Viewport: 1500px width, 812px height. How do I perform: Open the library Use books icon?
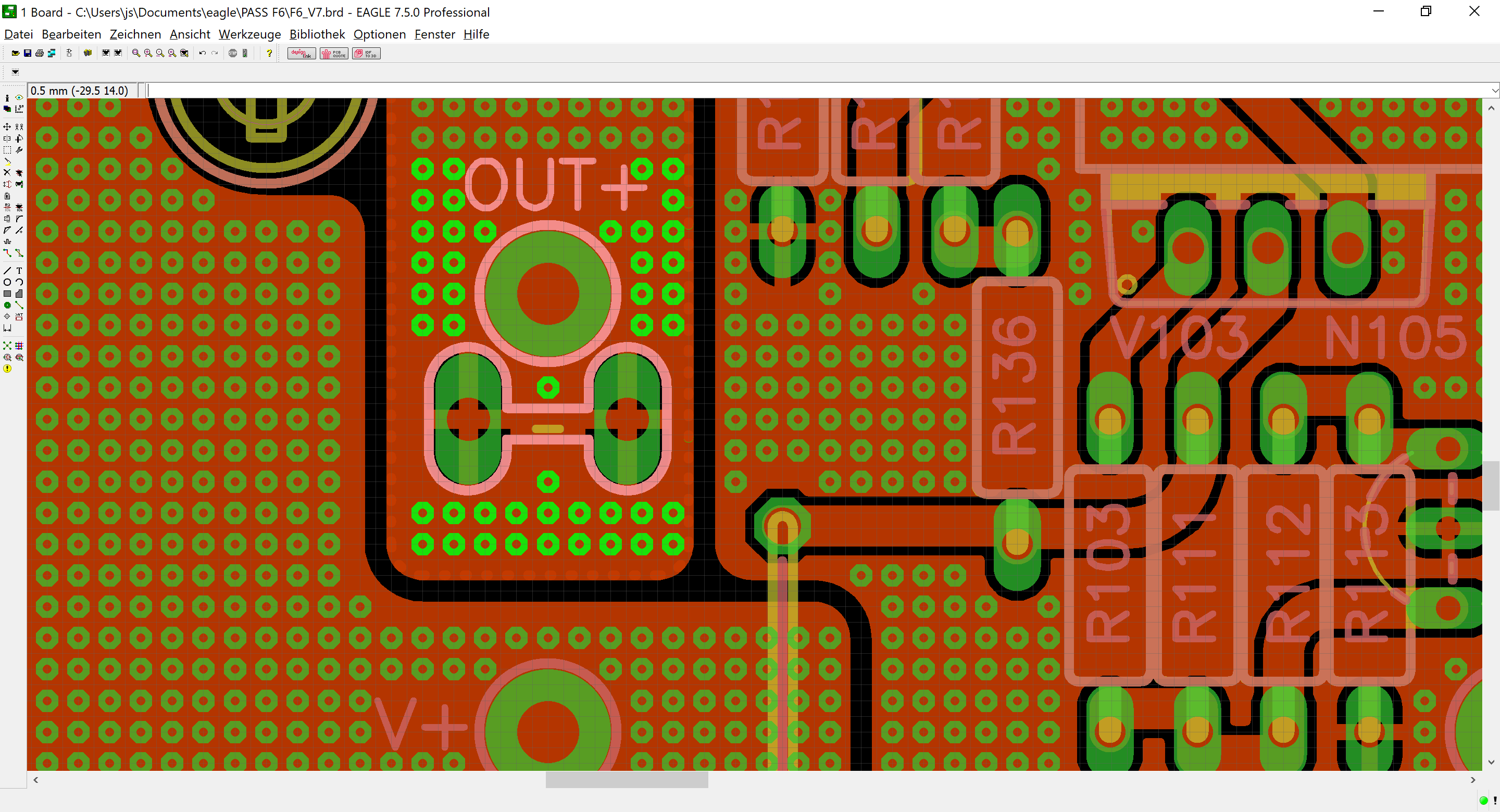(88, 54)
